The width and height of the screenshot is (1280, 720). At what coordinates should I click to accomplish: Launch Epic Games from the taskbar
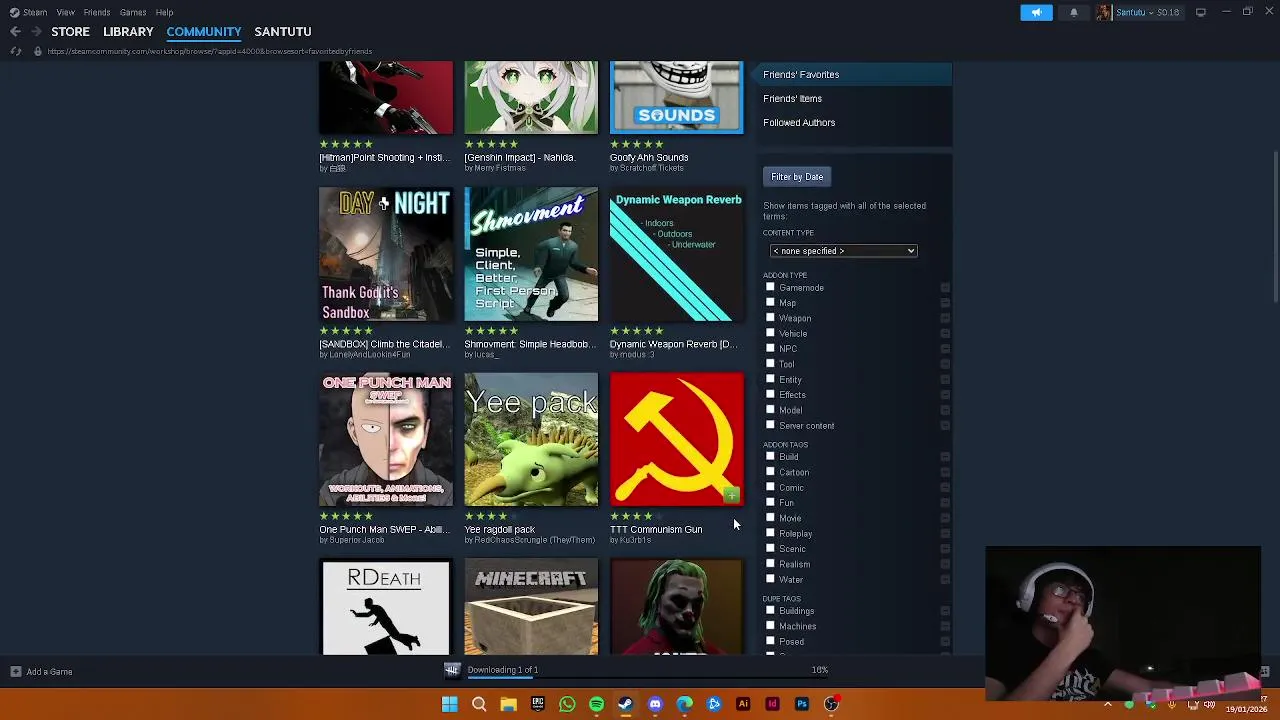coord(538,704)
